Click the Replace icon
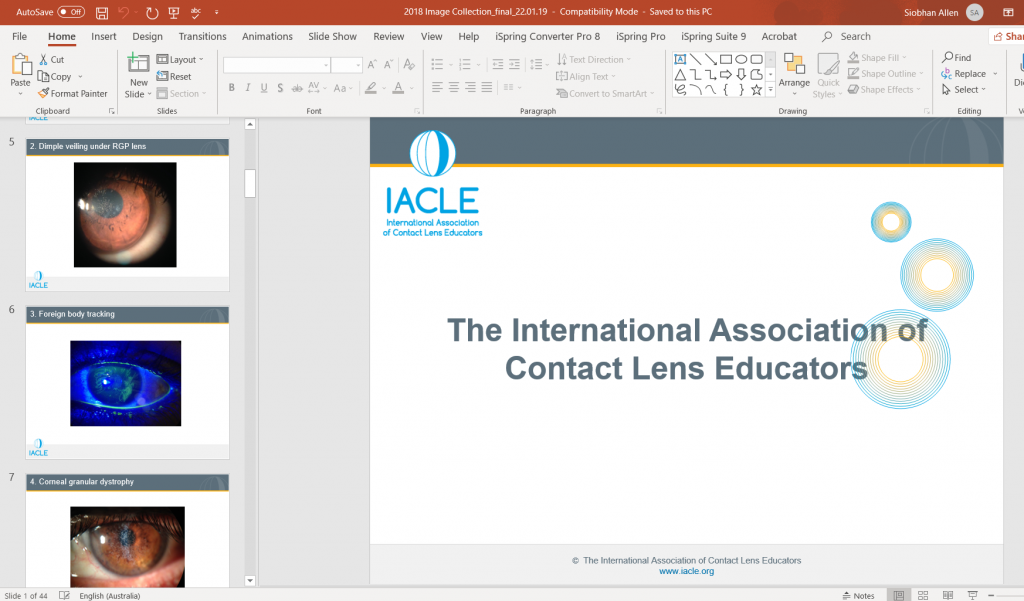The width and height of the screenshot is (1024, 601). [946, 74]
